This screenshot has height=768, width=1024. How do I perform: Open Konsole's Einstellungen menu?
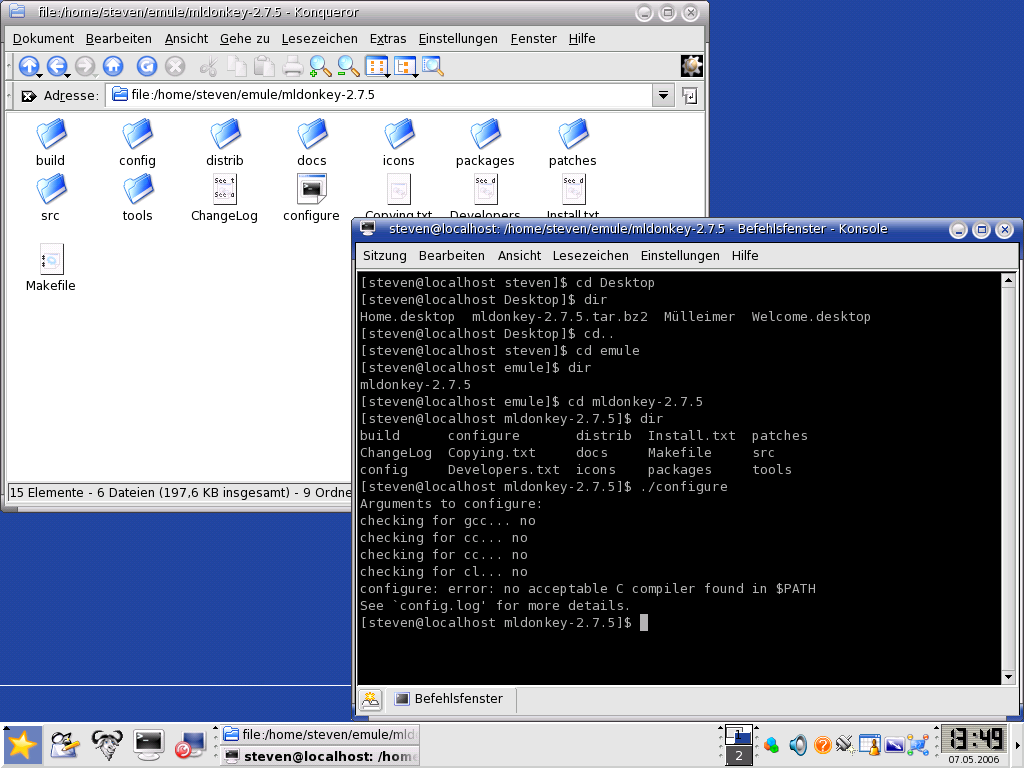tap(680, 255)
